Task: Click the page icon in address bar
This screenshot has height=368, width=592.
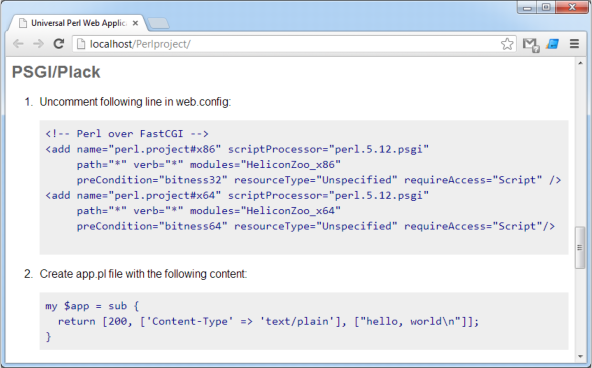Action: pos(80,44)
